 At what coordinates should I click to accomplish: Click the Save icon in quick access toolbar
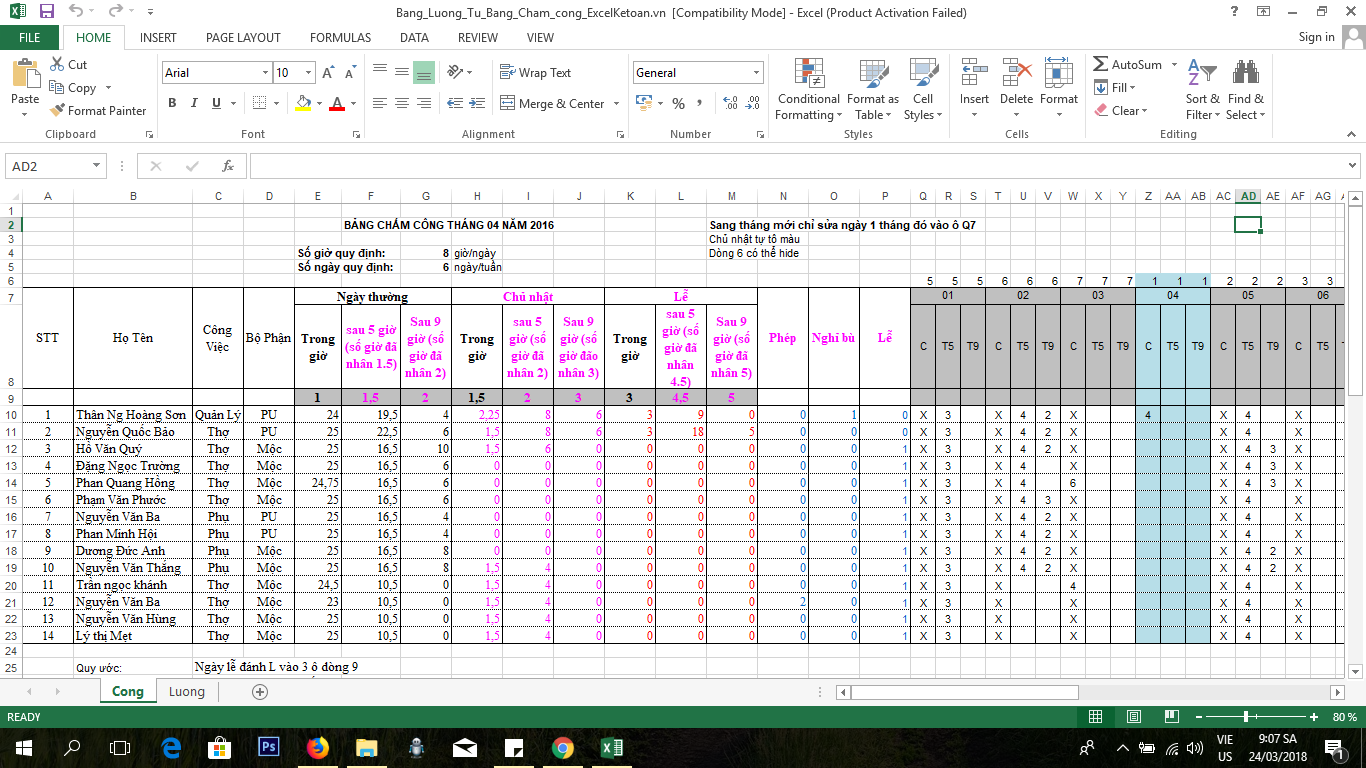coord(46,12)
